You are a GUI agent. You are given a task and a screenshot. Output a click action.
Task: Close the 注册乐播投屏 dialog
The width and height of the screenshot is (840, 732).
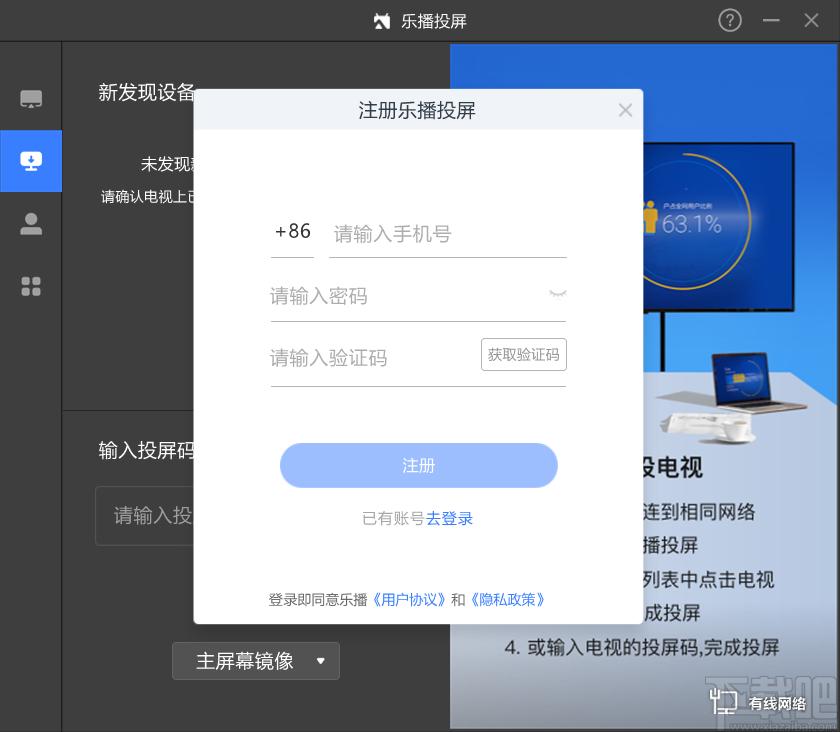tap(625, 110)
